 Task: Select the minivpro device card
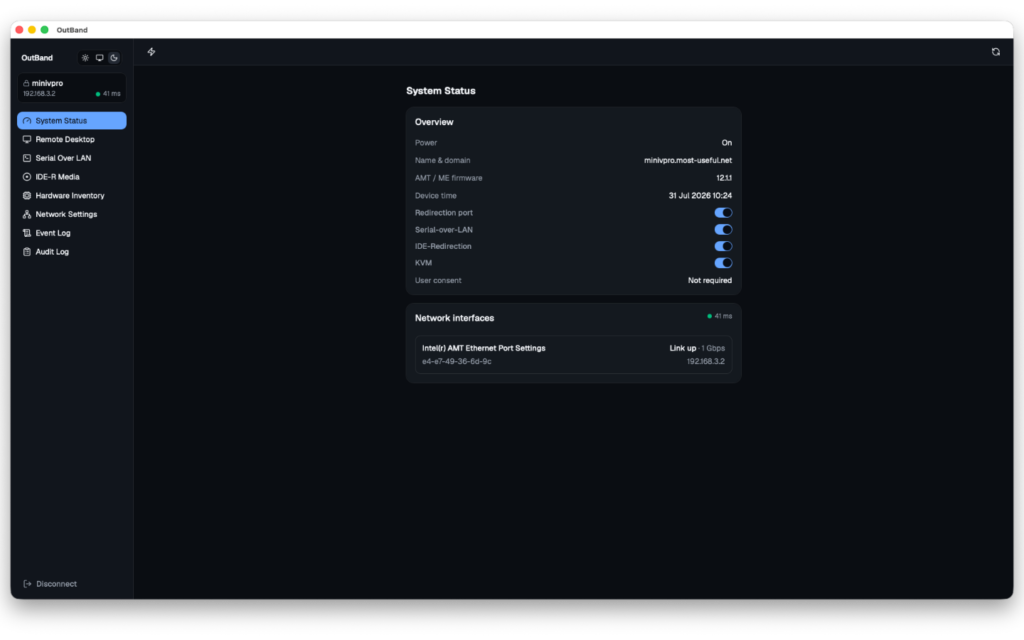pyautogui.click(x=72, y=88)
